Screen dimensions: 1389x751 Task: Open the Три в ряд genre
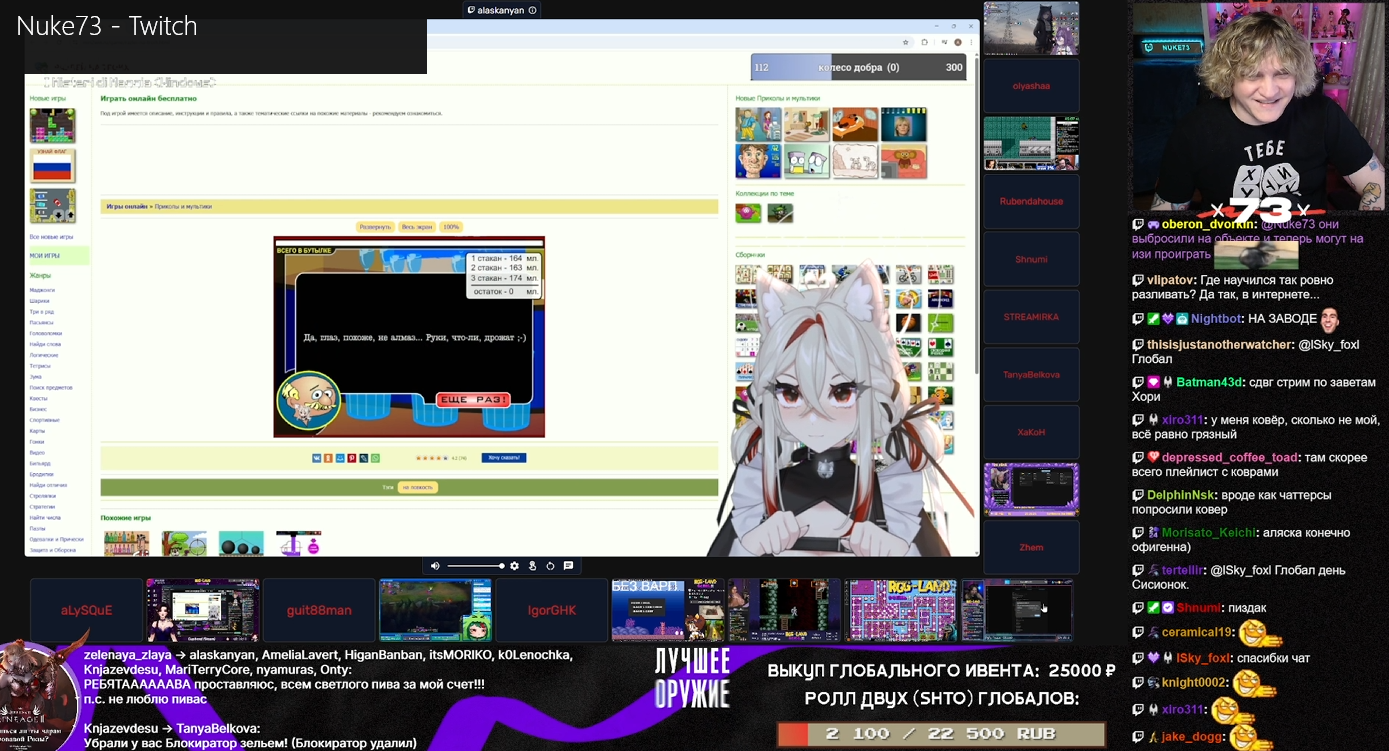(42, 312)
